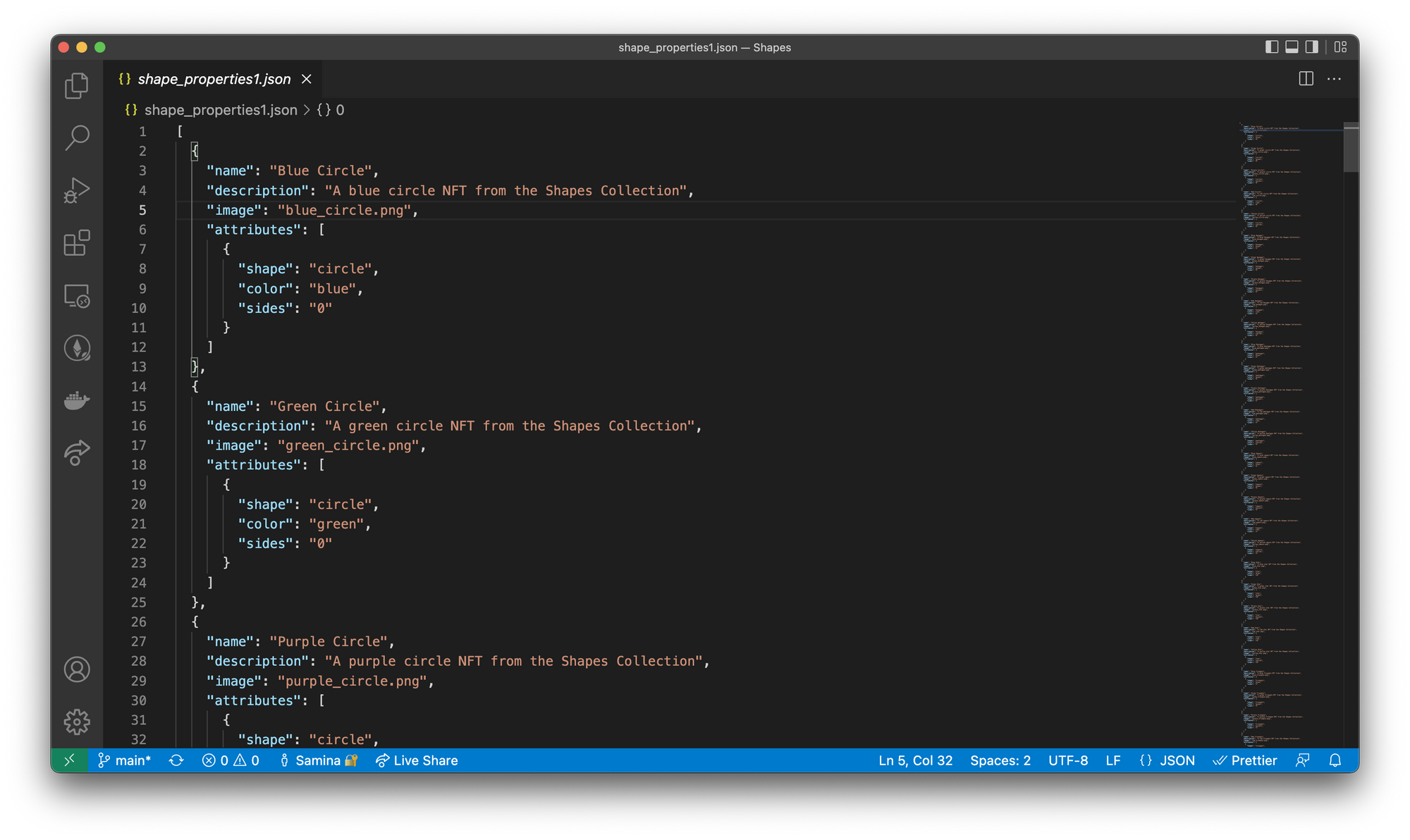1410x840 pixels.
Task: Click shape_properties1.json in the breadcrumb
Action: 221,110
